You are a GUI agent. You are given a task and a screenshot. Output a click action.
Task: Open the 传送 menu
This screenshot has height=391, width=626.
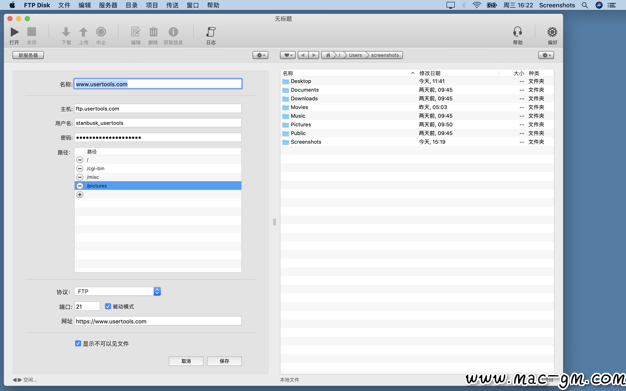tap(172, 5)
